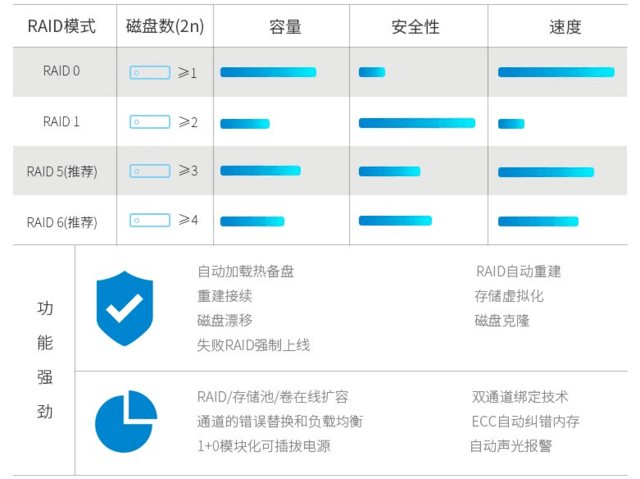The width and height of the screenshot is (640, 479).
Task: Select the 速度 column header
Action: pos(565,27)
